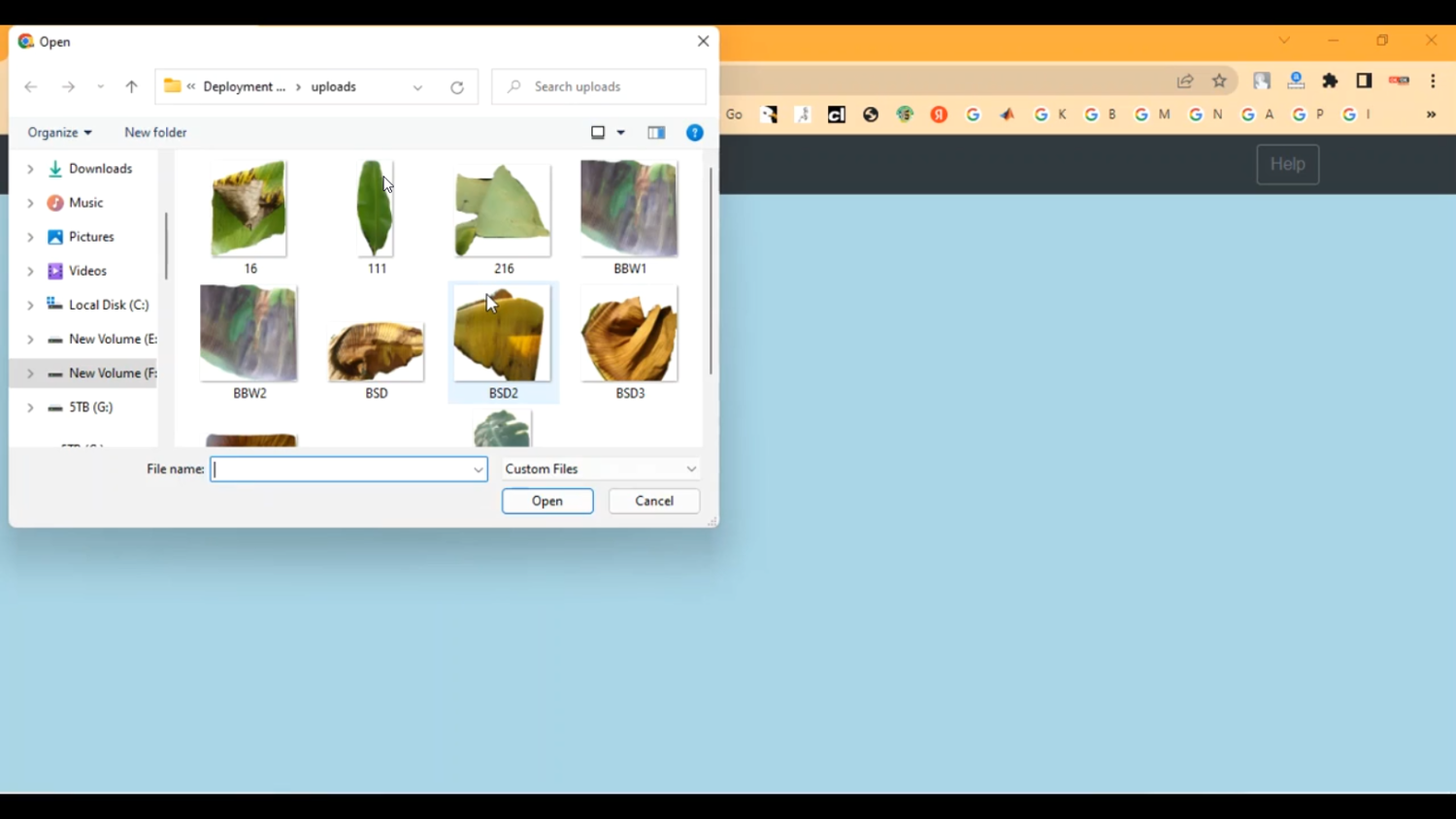The height and width of the screenshot is (819, 1456).
Task: Expand the Downloads tree node
Action: [30, 169]
